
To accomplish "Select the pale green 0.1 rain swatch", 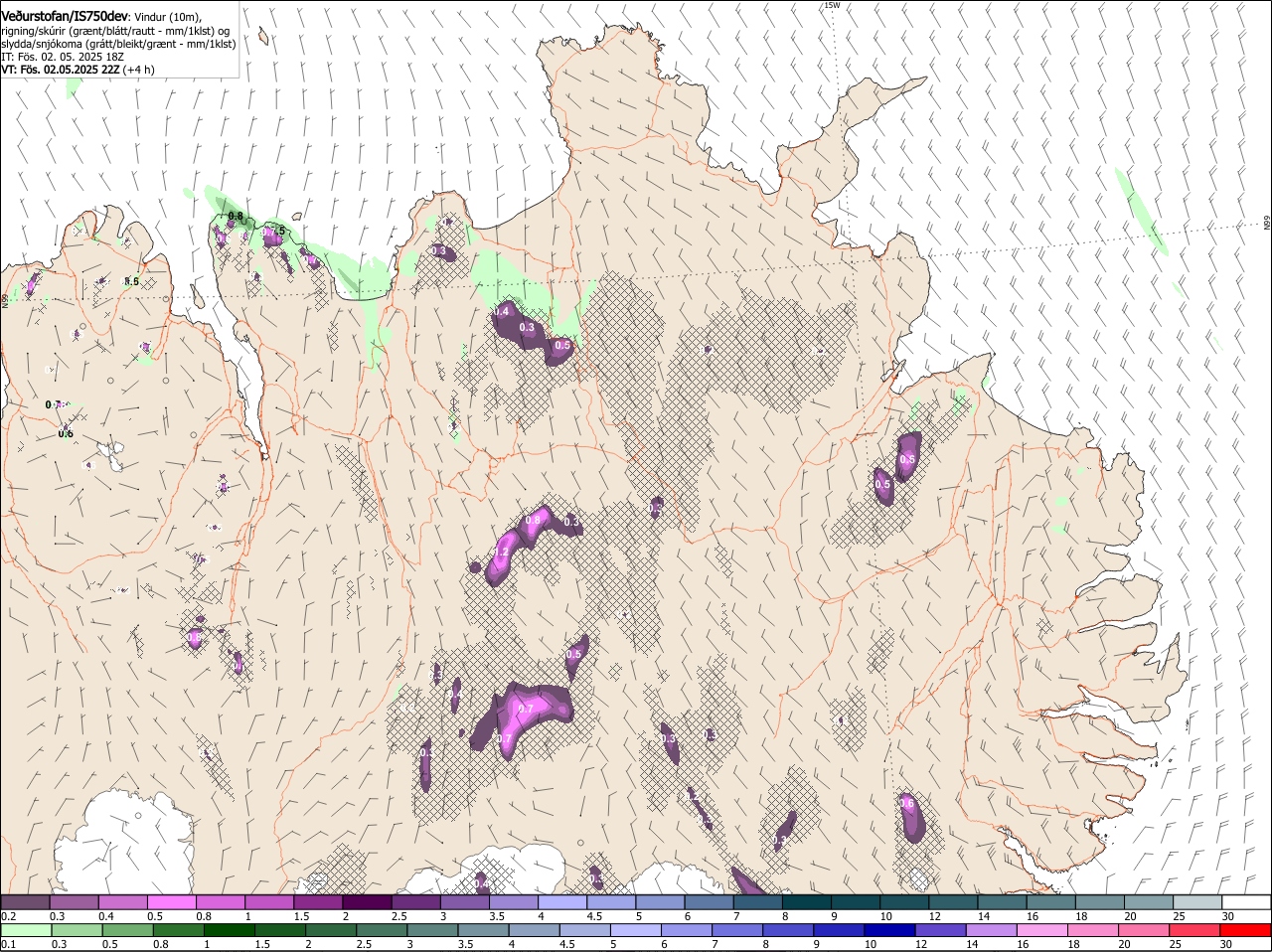I will 26,930.
